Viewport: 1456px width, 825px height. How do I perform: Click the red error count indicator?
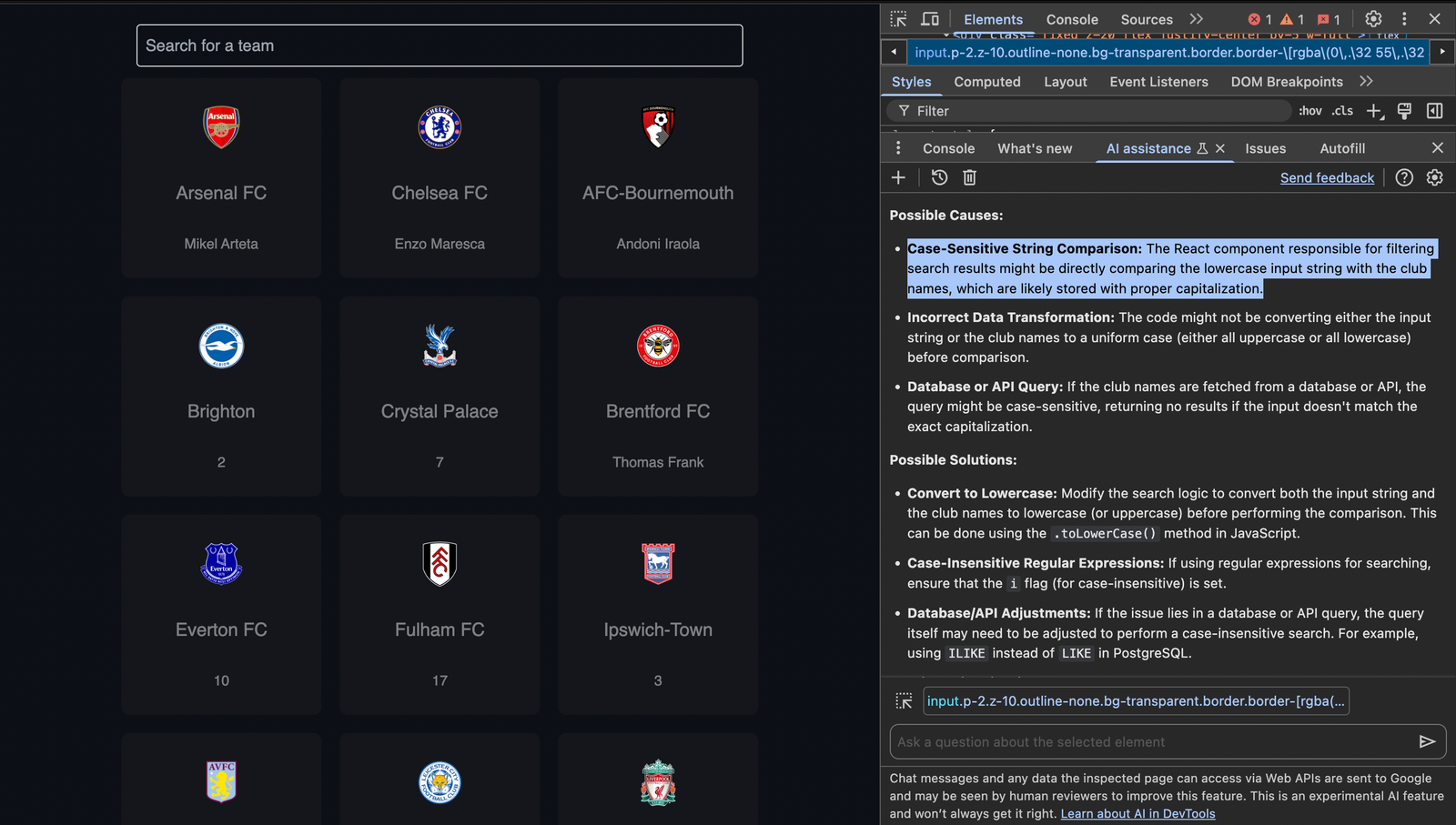(x=1260, y=19)
